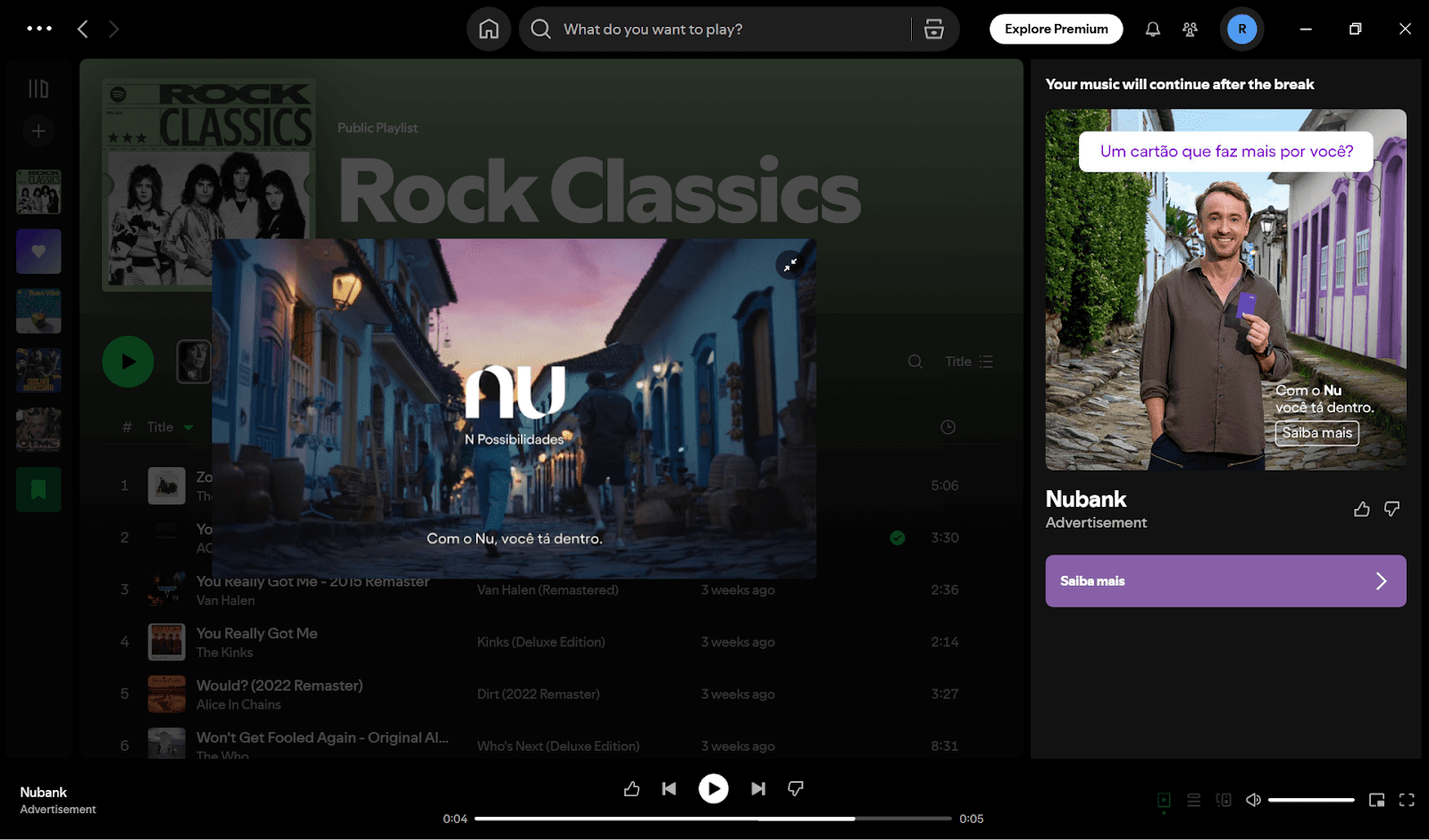The image size is (1429, 840).
Task: Minimize the Nubank video ad overlay
Action: click(x=790, y=264)
